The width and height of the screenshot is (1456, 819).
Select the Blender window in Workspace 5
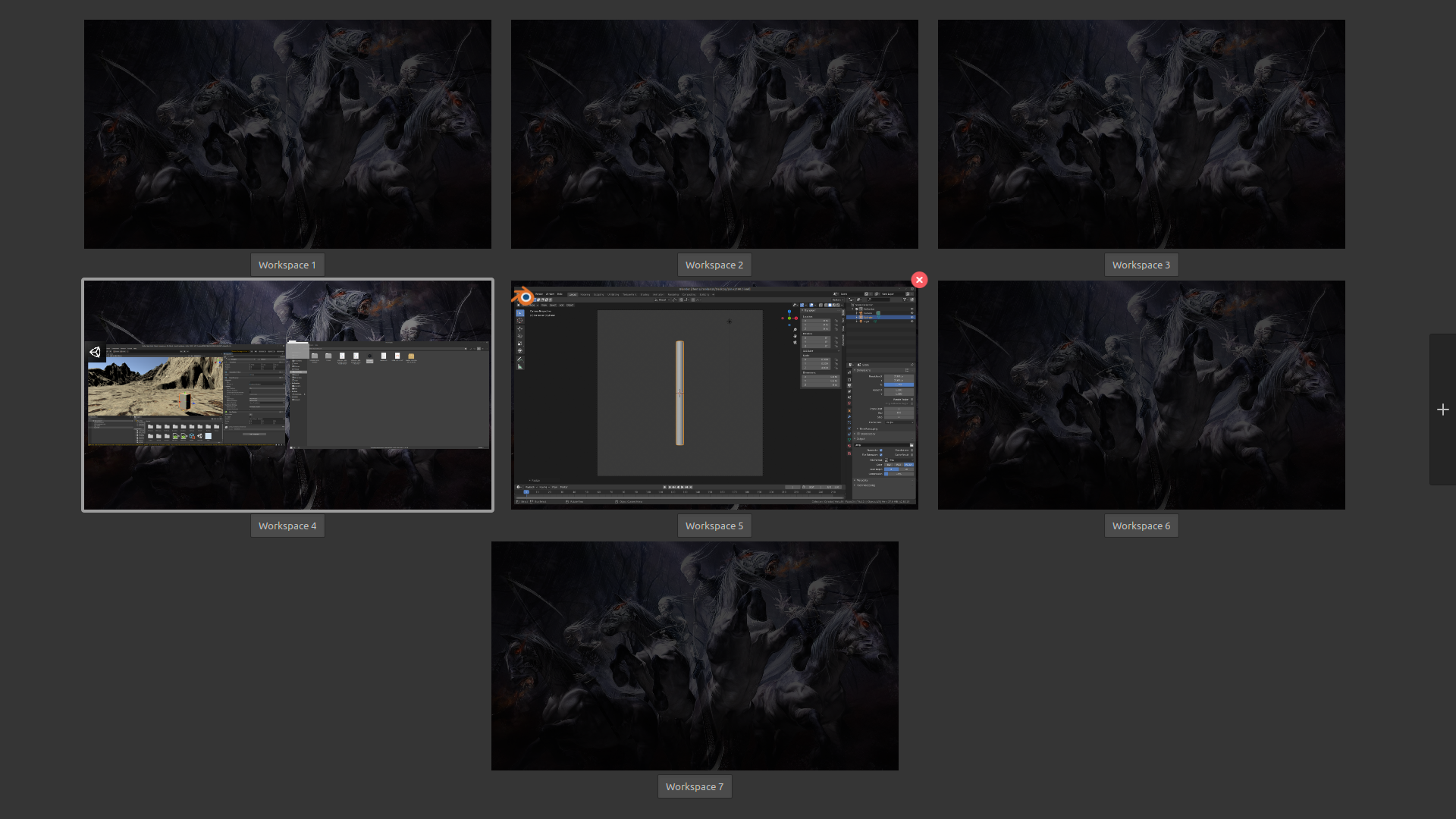[714, 395]
